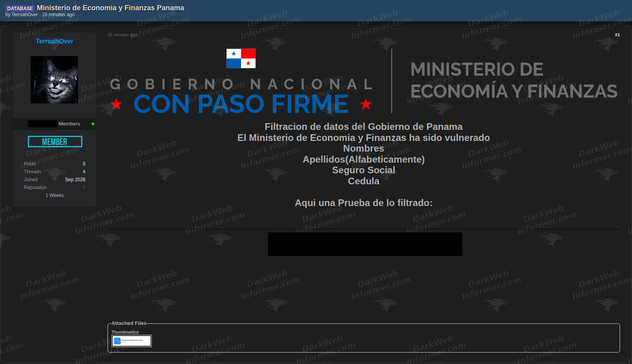Open TerroahOver link in thread byline

coord(25,15)
